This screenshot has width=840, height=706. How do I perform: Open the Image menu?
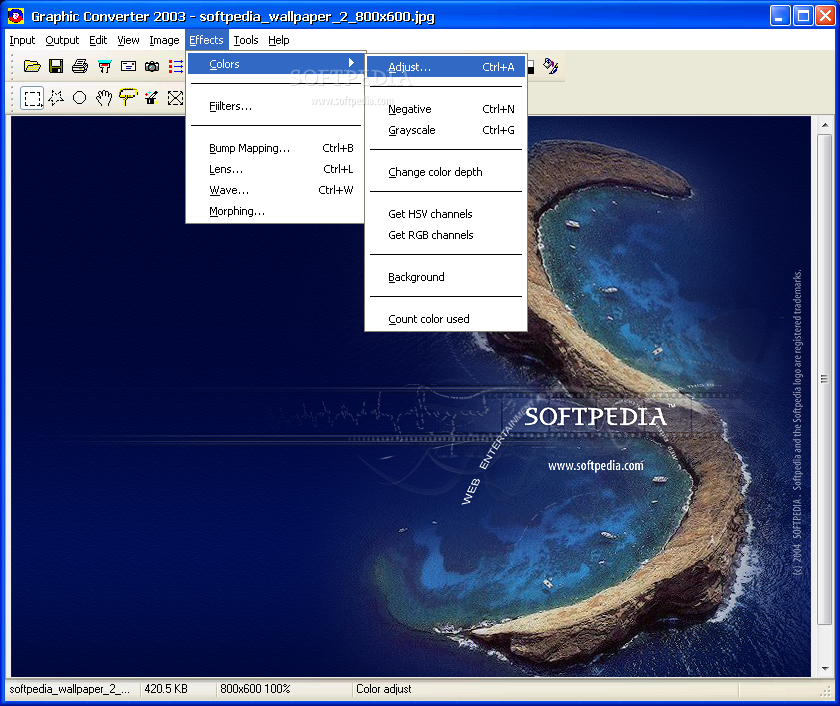(x=164, y=40)
